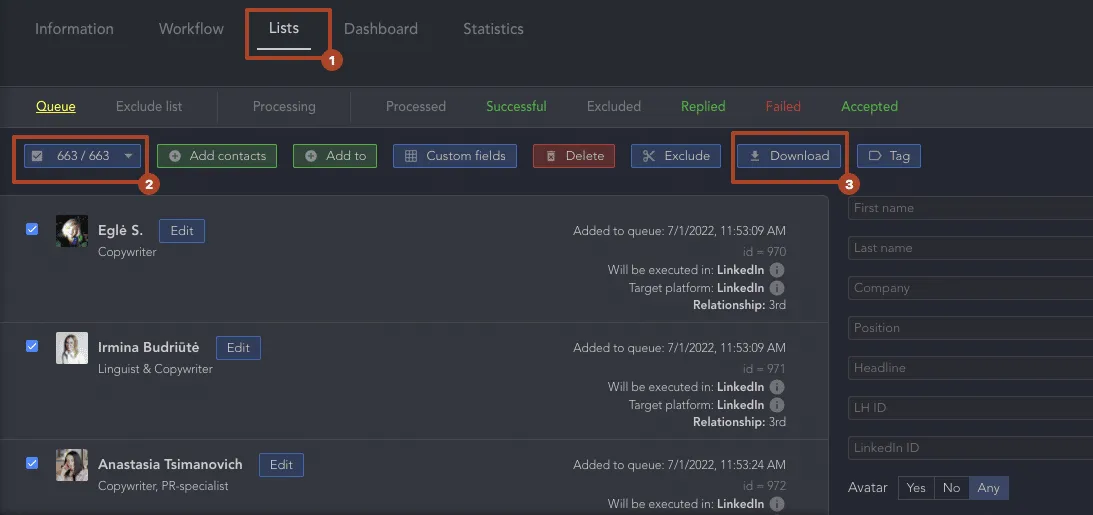
Task: Uncheck Irmina Budriūtė contact checkbox
Action: click(x=32, y=346)
